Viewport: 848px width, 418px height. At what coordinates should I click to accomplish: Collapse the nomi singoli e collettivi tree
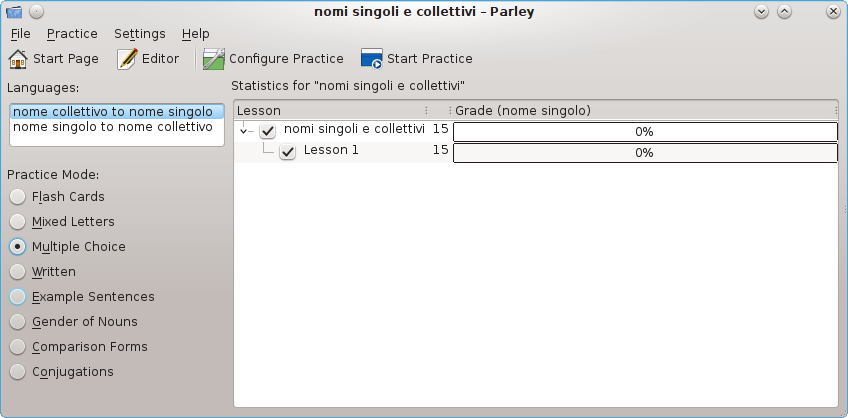pyautogui.click(x=244, y=131)
